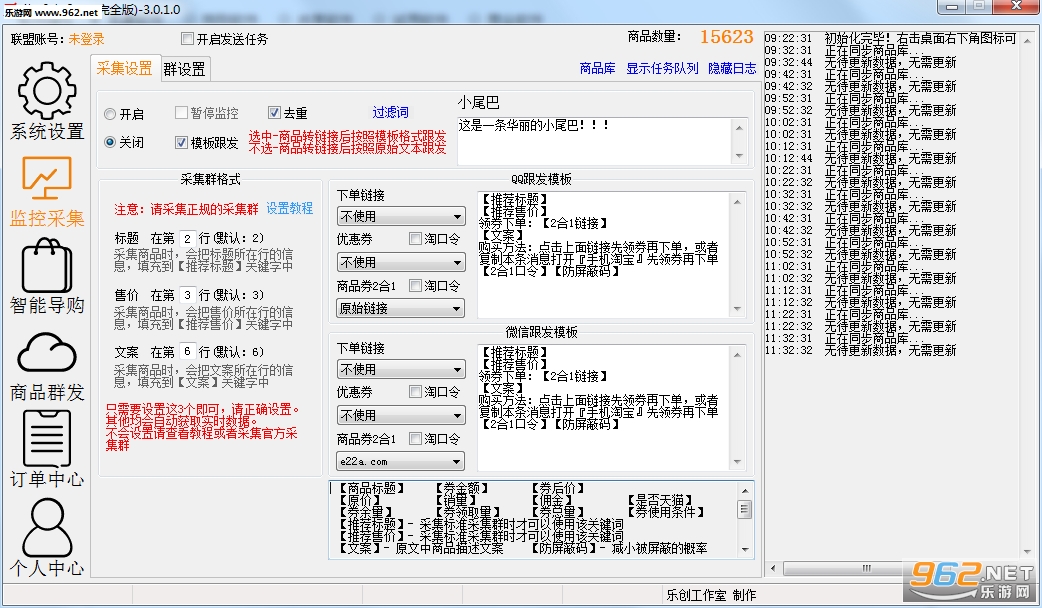This screenshot has width=1042, height=608.
Task: Expand 微信 优惠券 dropdown
Action: tap(401, 415)
